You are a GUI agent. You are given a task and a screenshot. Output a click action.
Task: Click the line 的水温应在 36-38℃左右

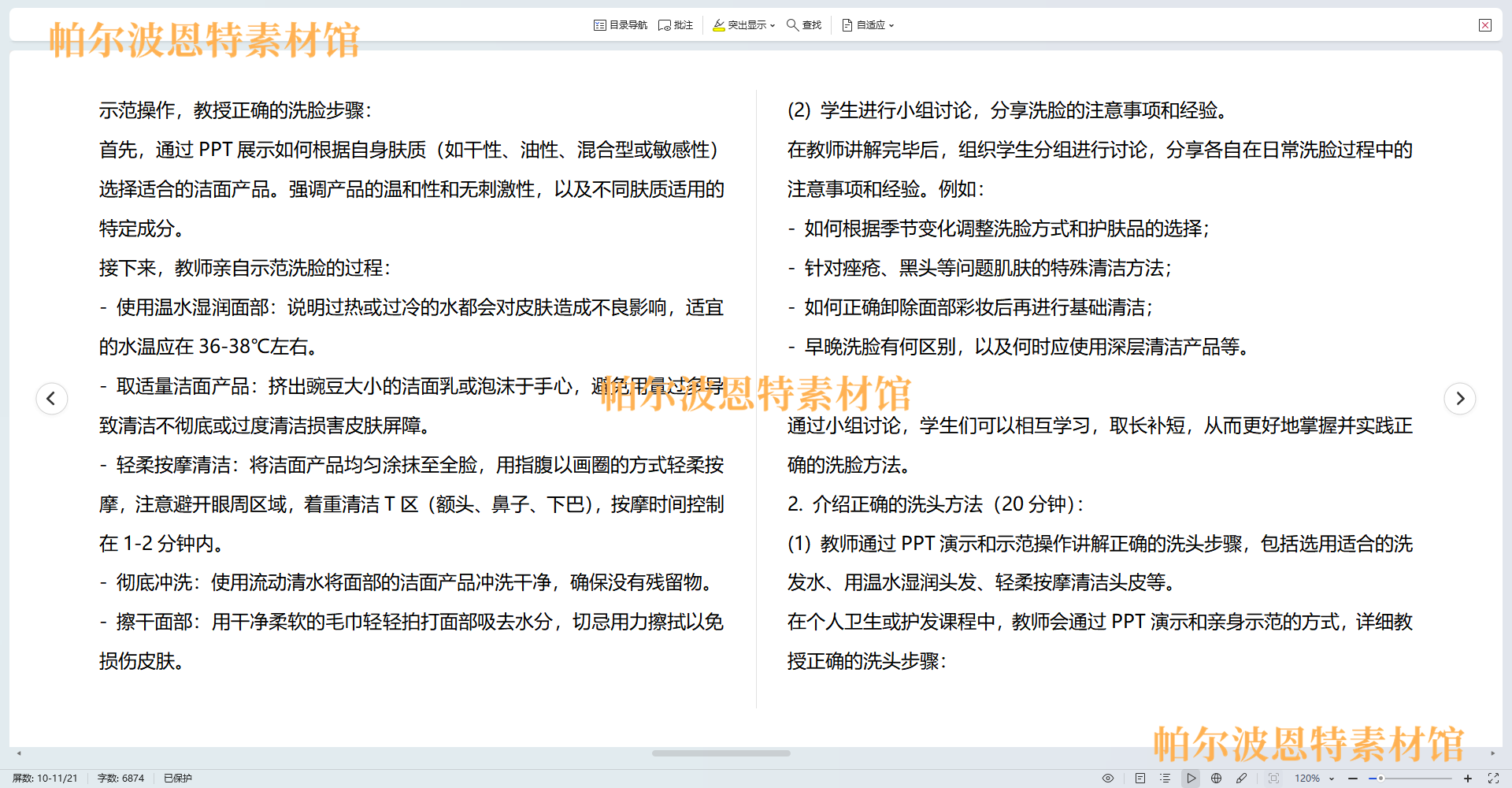click(209, 347)
